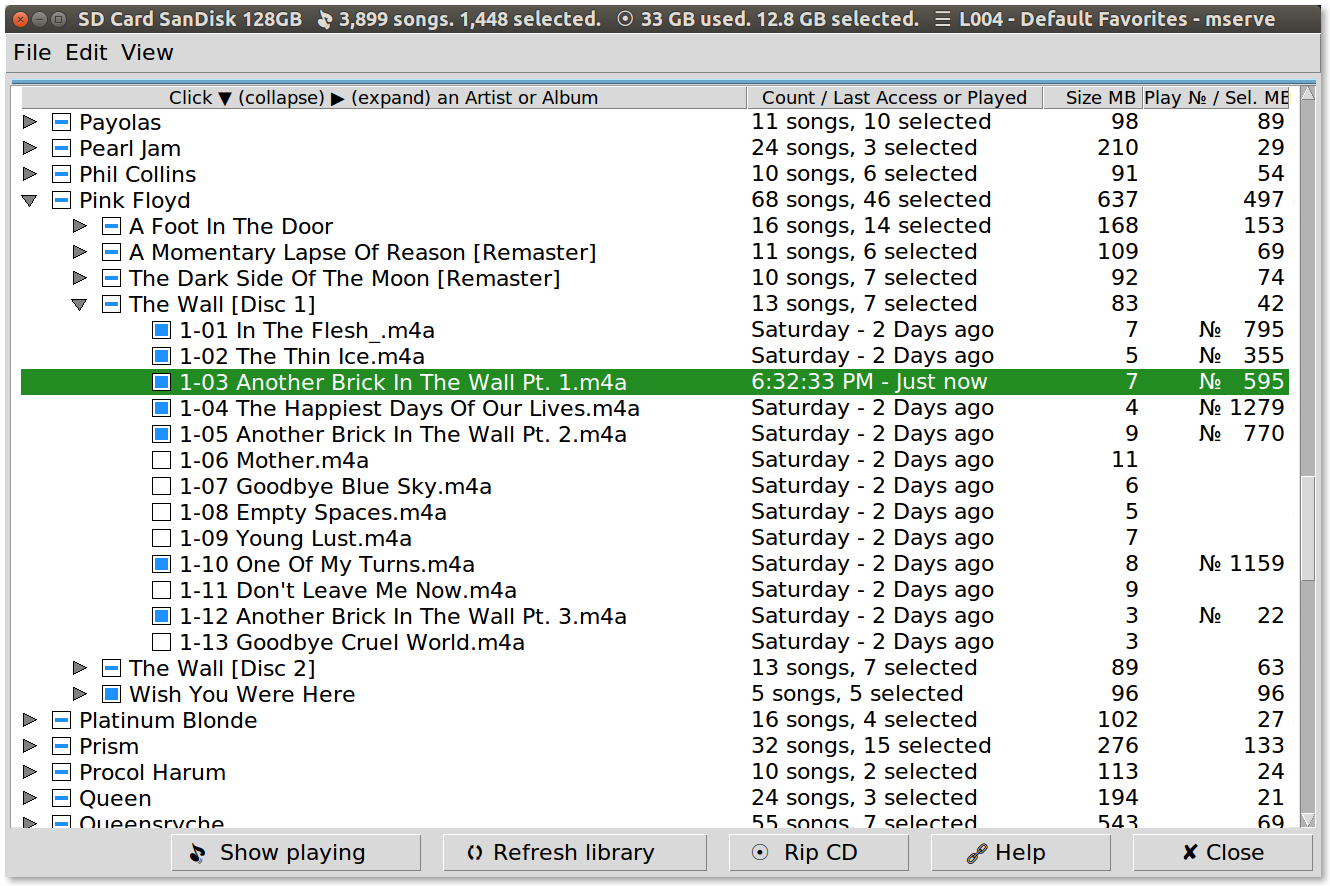
Task: Click the music note icon on Show playing
Action: (x=198, y=853)
